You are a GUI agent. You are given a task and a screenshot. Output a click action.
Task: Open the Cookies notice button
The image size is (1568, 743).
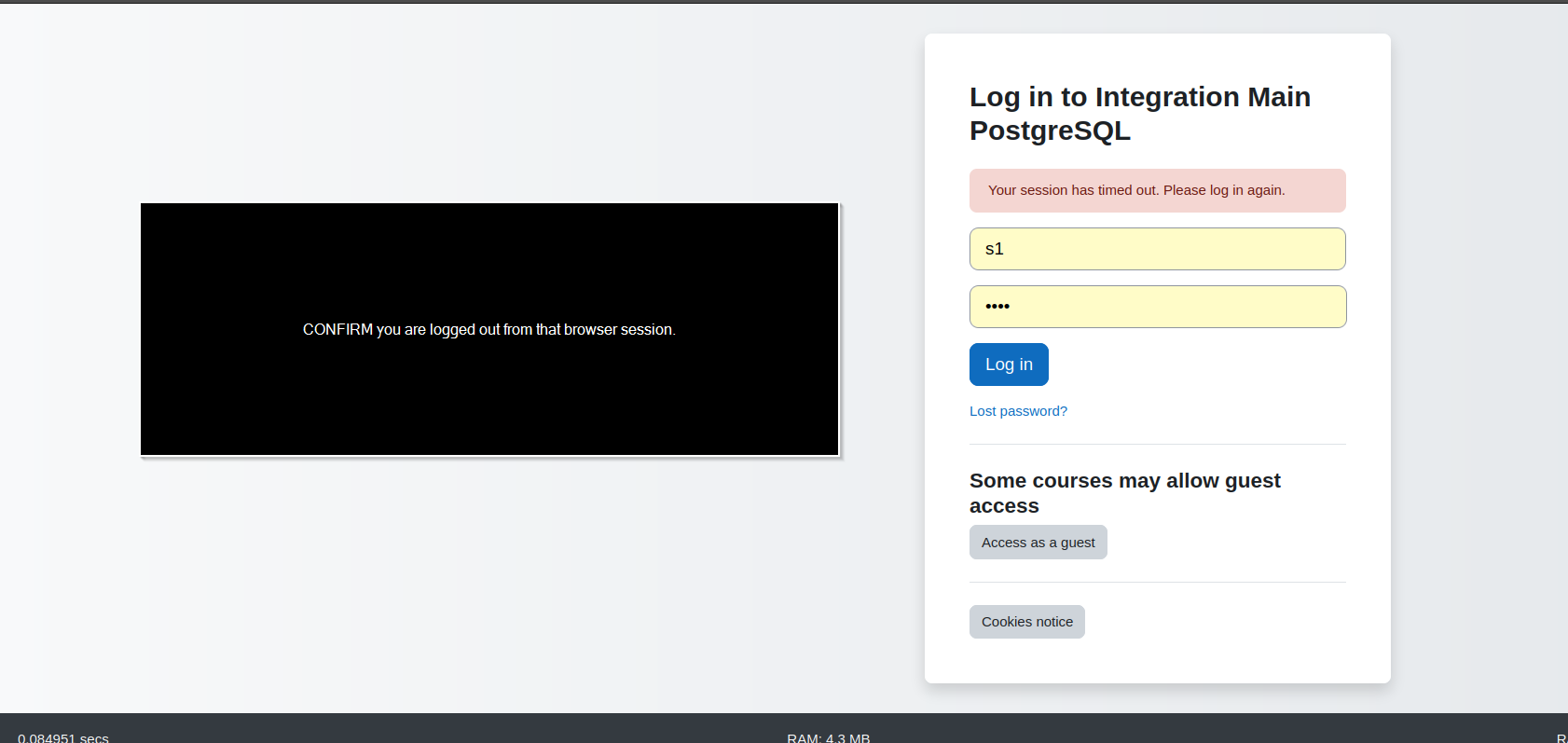pyautogui.click(x=1027, y=622)
